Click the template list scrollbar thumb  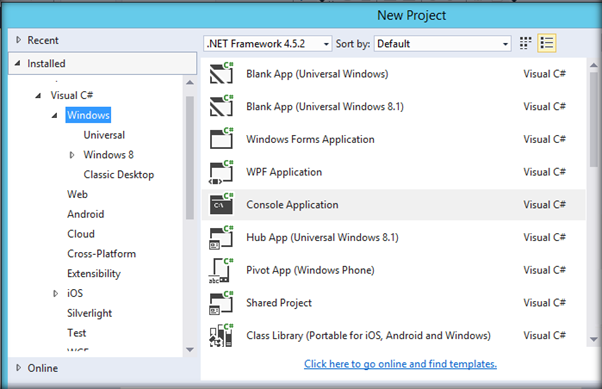[x=594, y=119]
